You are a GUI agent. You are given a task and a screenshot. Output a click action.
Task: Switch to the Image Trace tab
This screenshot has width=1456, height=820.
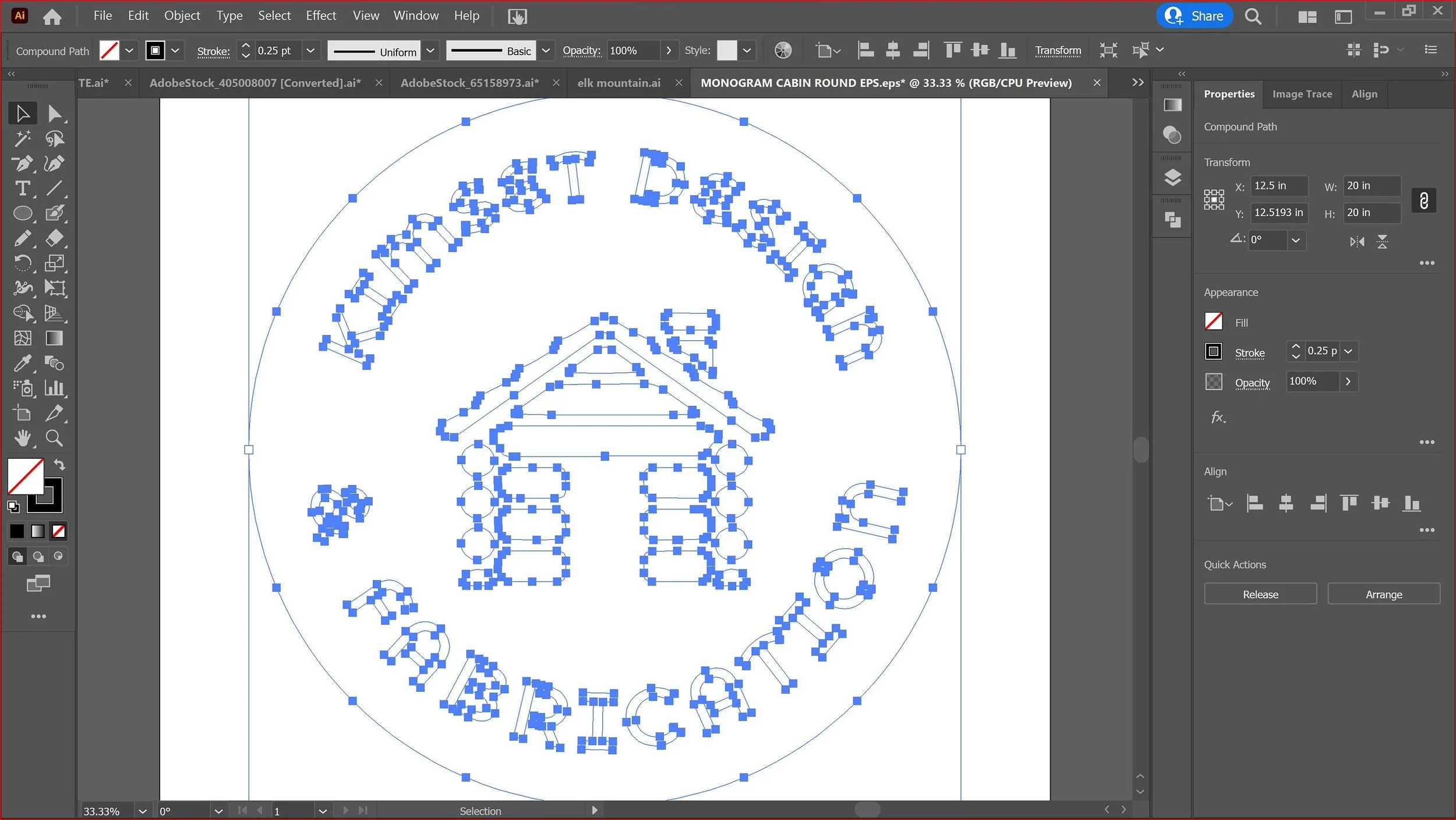(x=1302, y=94)
